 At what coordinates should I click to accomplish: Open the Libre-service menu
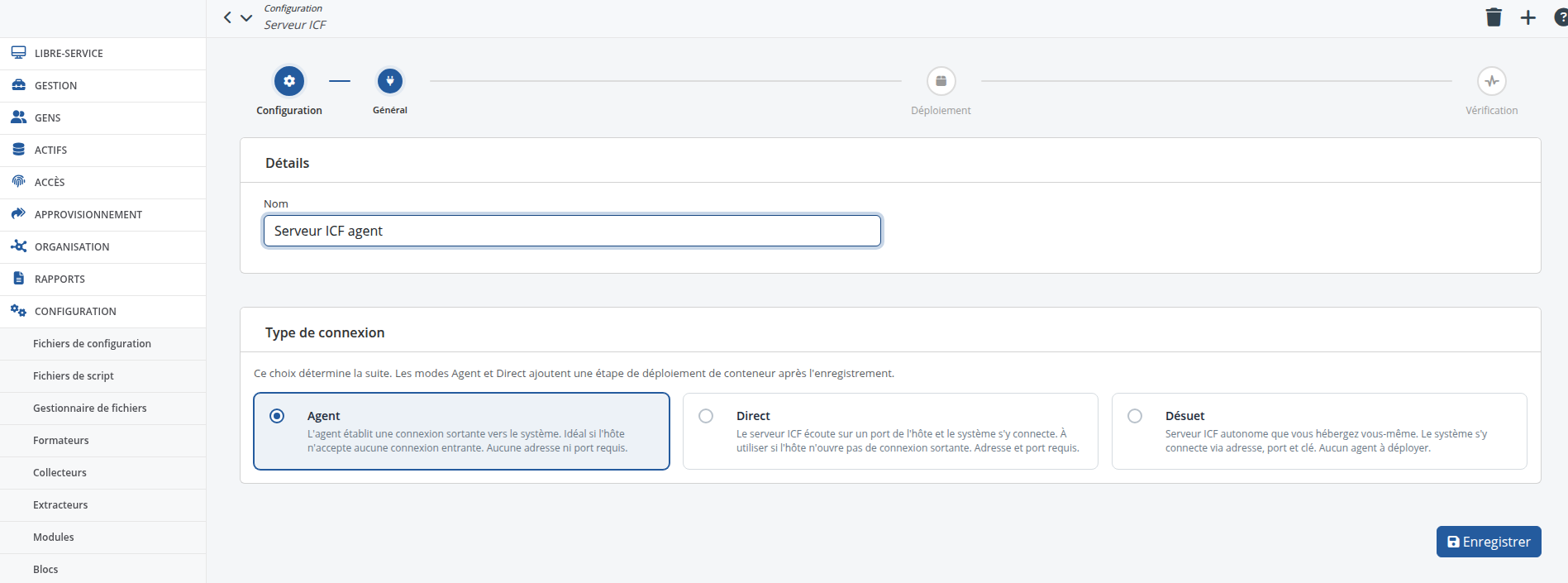click(x=103, y=53)
